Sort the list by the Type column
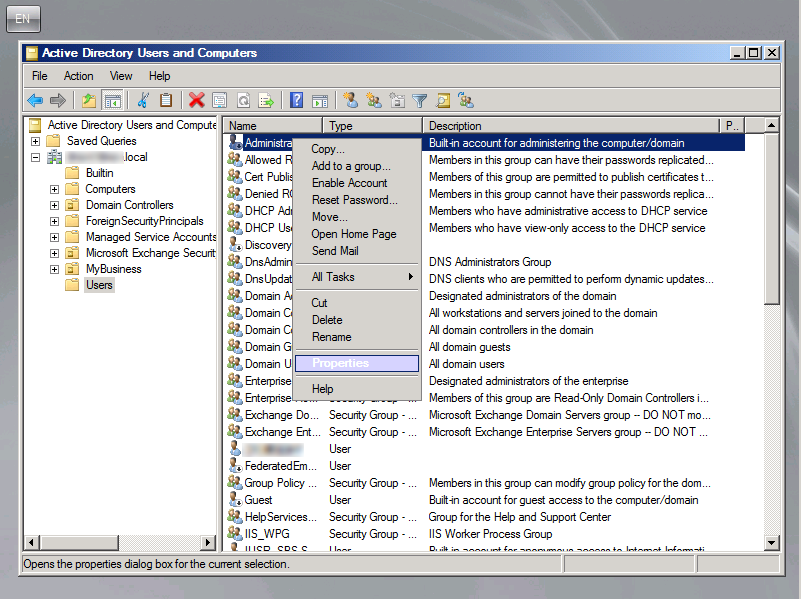The height and width of the screenshot is (599, 801). coord(373,126)
